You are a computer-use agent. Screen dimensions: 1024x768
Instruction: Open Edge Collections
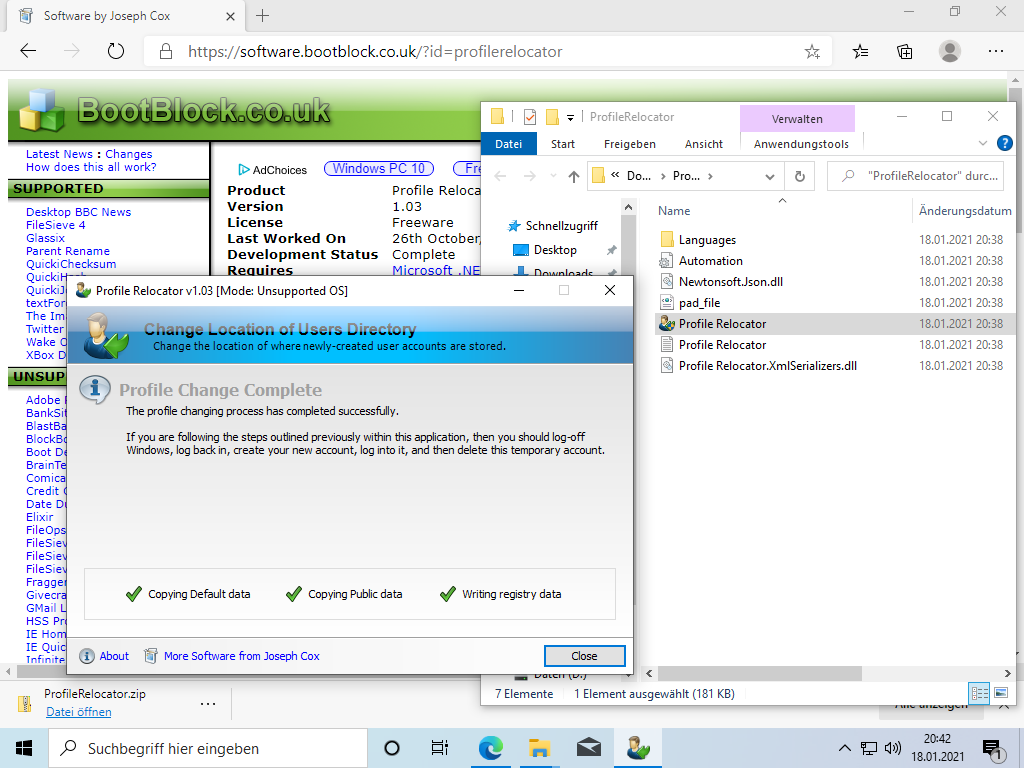[904, 52]
